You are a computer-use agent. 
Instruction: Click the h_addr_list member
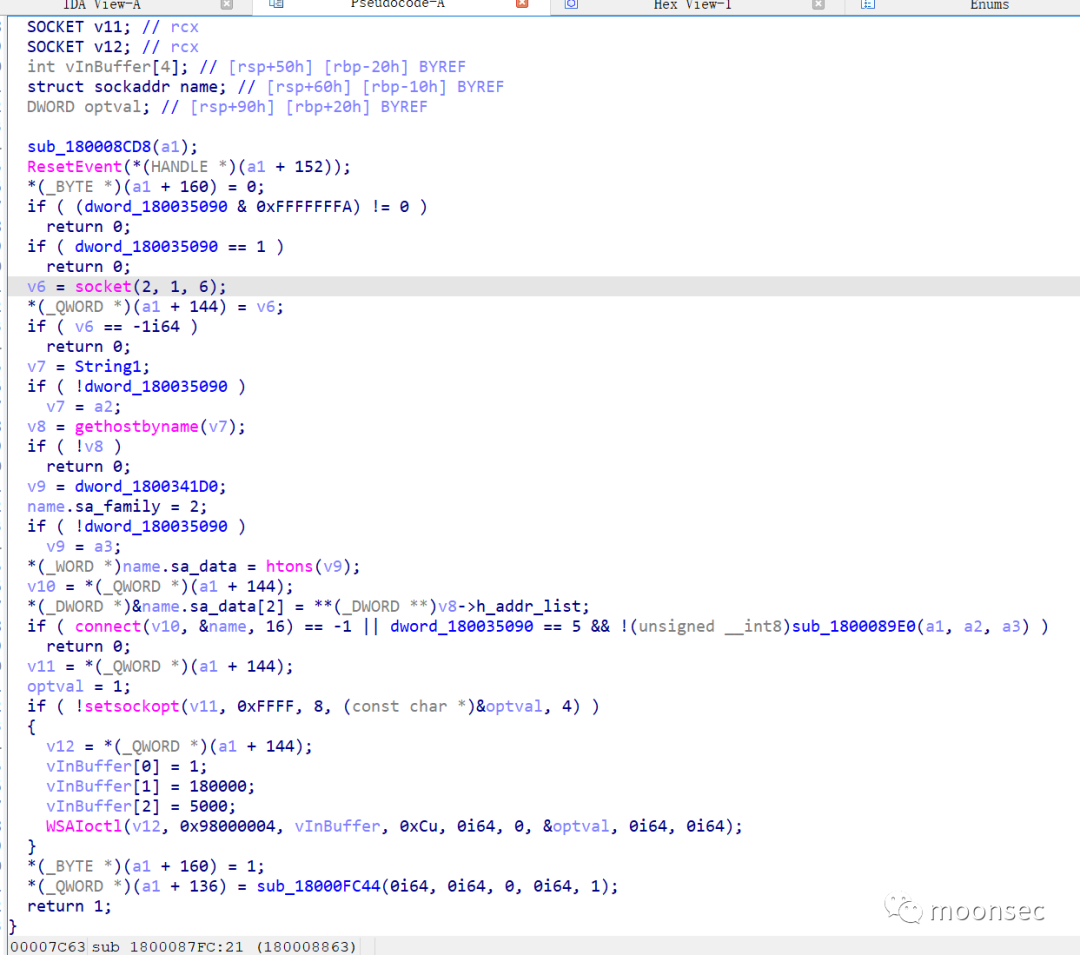528,606
